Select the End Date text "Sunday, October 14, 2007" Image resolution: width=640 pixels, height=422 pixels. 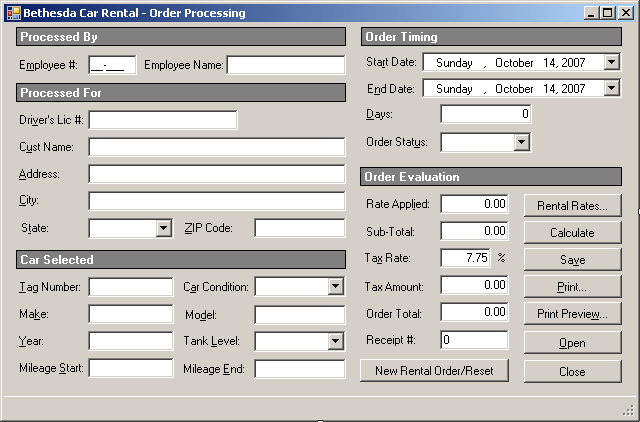(511, 89)
